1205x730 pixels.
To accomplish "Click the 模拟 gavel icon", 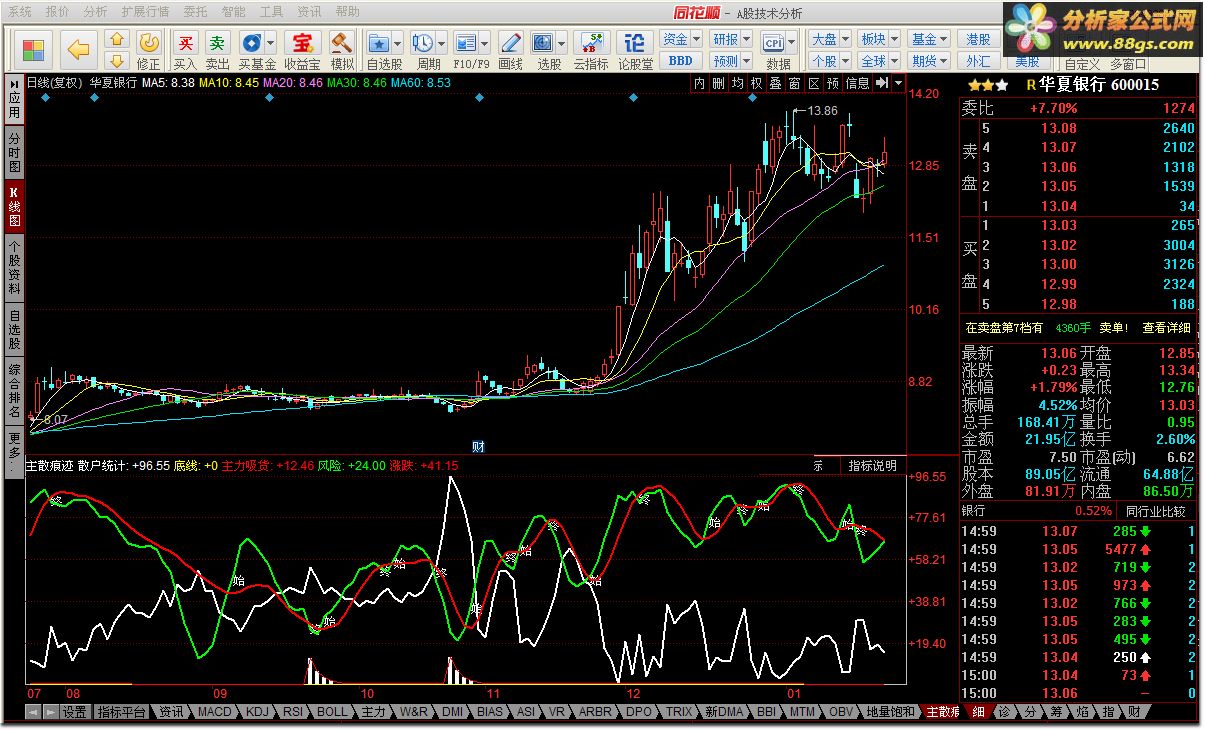I will tap(342, 42).
